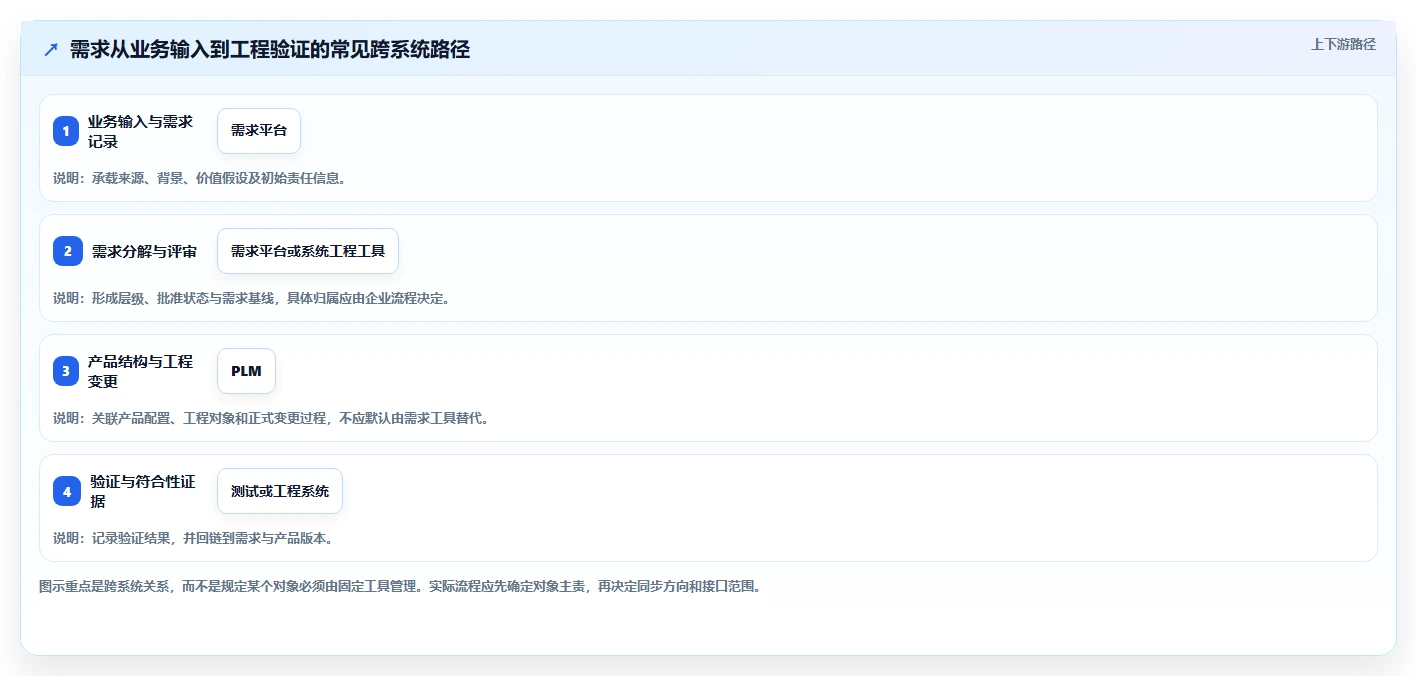1417x676 pixels.
Task: Click the step name 验证与符合性证据
Action: tap(143, 491)
